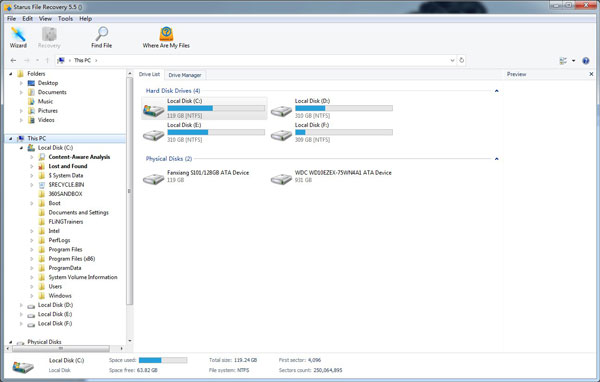Open view options dropdown arrow

pyautogui.click(x=573, y=60)
